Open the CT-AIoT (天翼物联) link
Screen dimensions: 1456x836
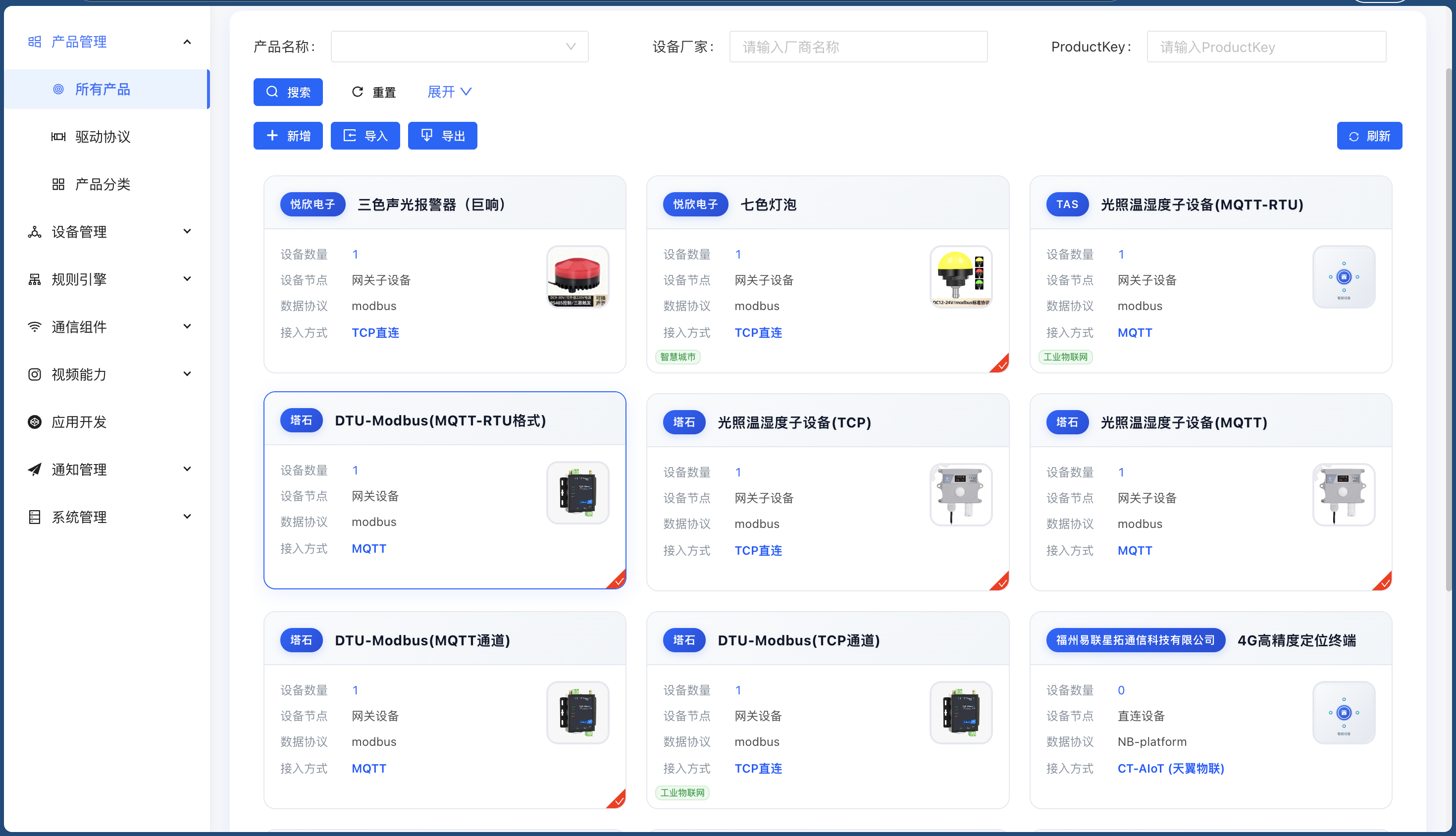tap(1171, 768)
